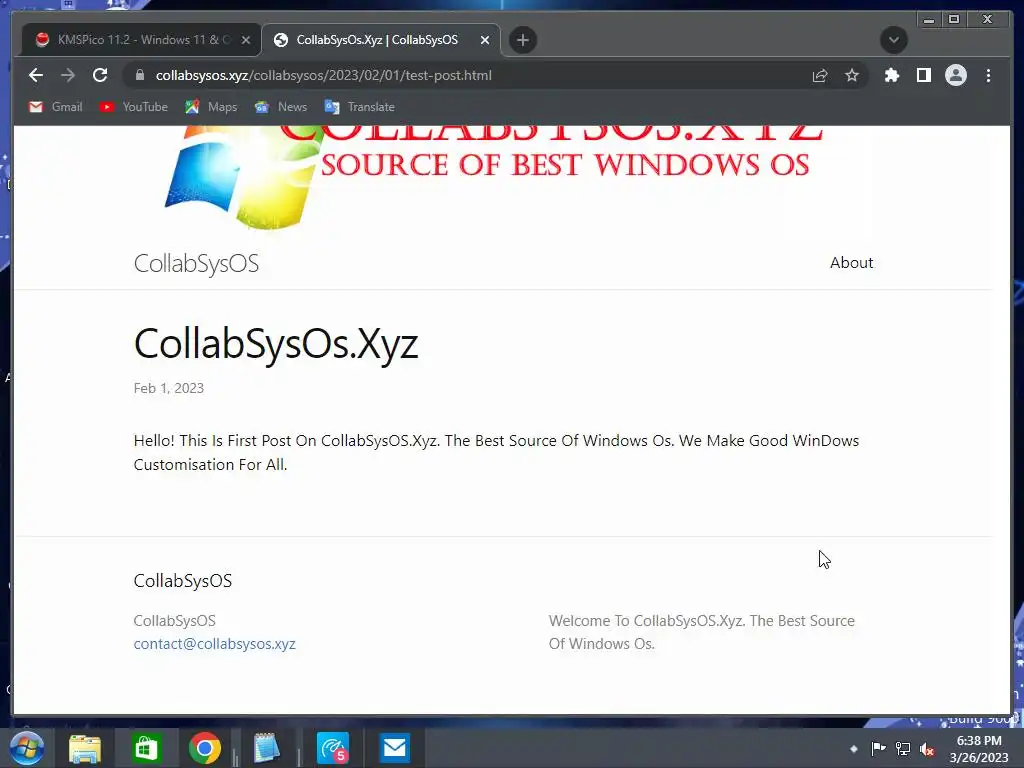Click the footer CollabSysOS heading
The image size is (1024, 768).
click(x=182, y=581)
